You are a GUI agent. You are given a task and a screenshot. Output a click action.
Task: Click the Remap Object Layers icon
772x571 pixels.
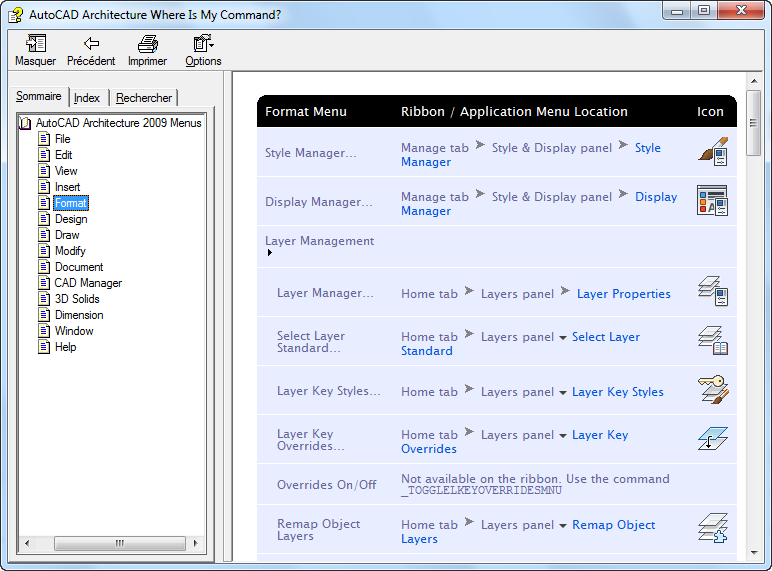click(x=713, y=528)
